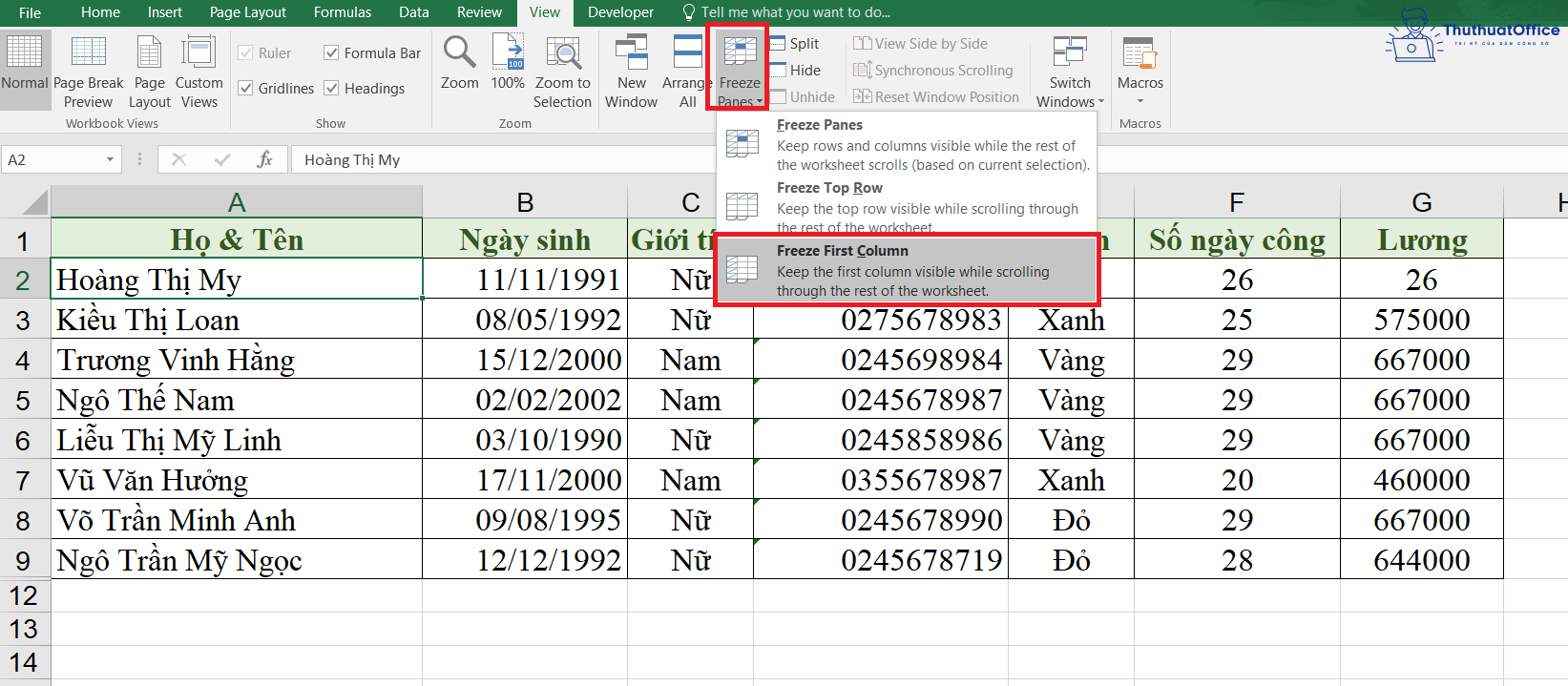
Task: Click date cell 15/12/2000
Action: click(x=525, y=360)
